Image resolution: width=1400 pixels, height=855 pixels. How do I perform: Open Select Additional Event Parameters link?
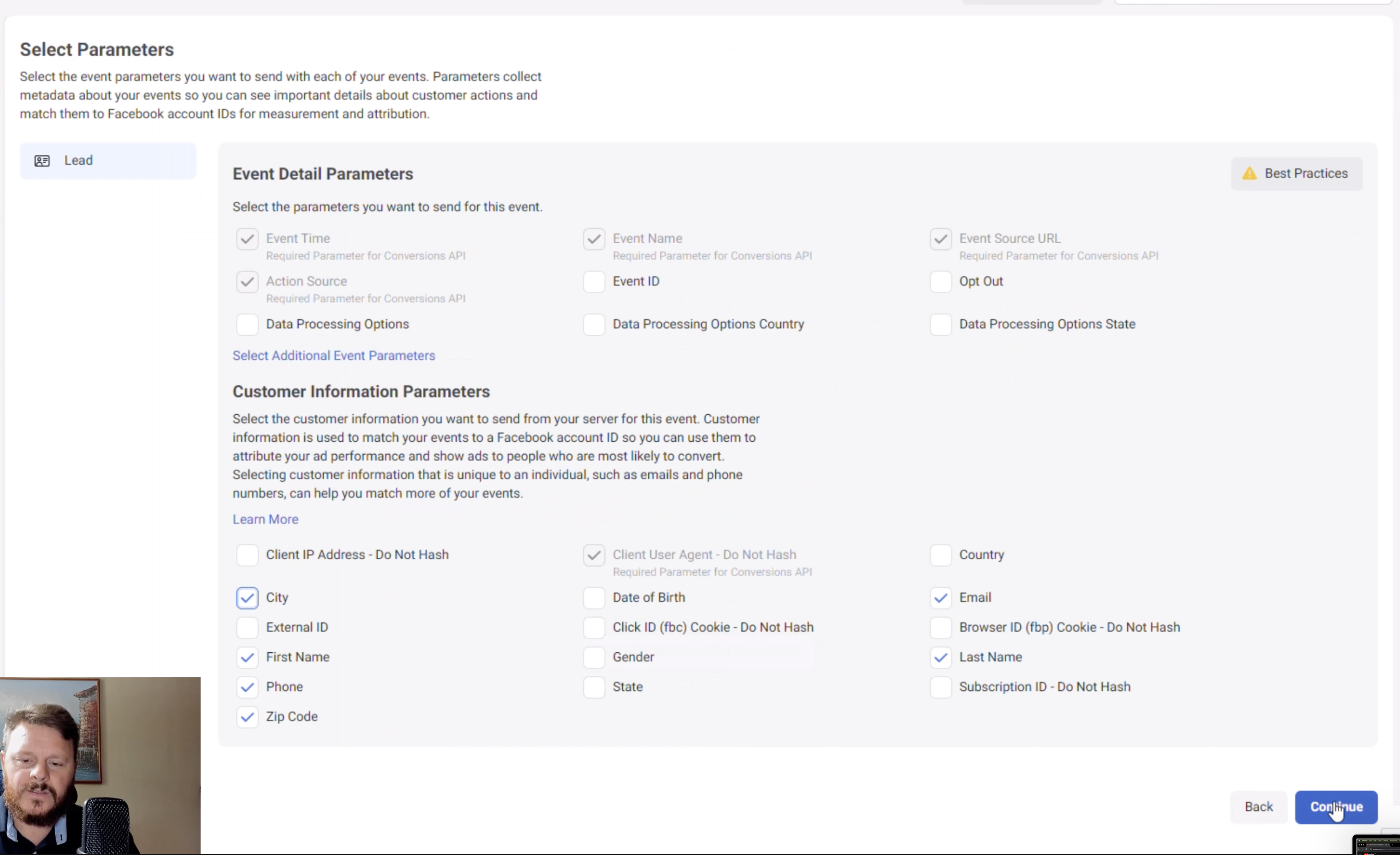tap(334, 356)
